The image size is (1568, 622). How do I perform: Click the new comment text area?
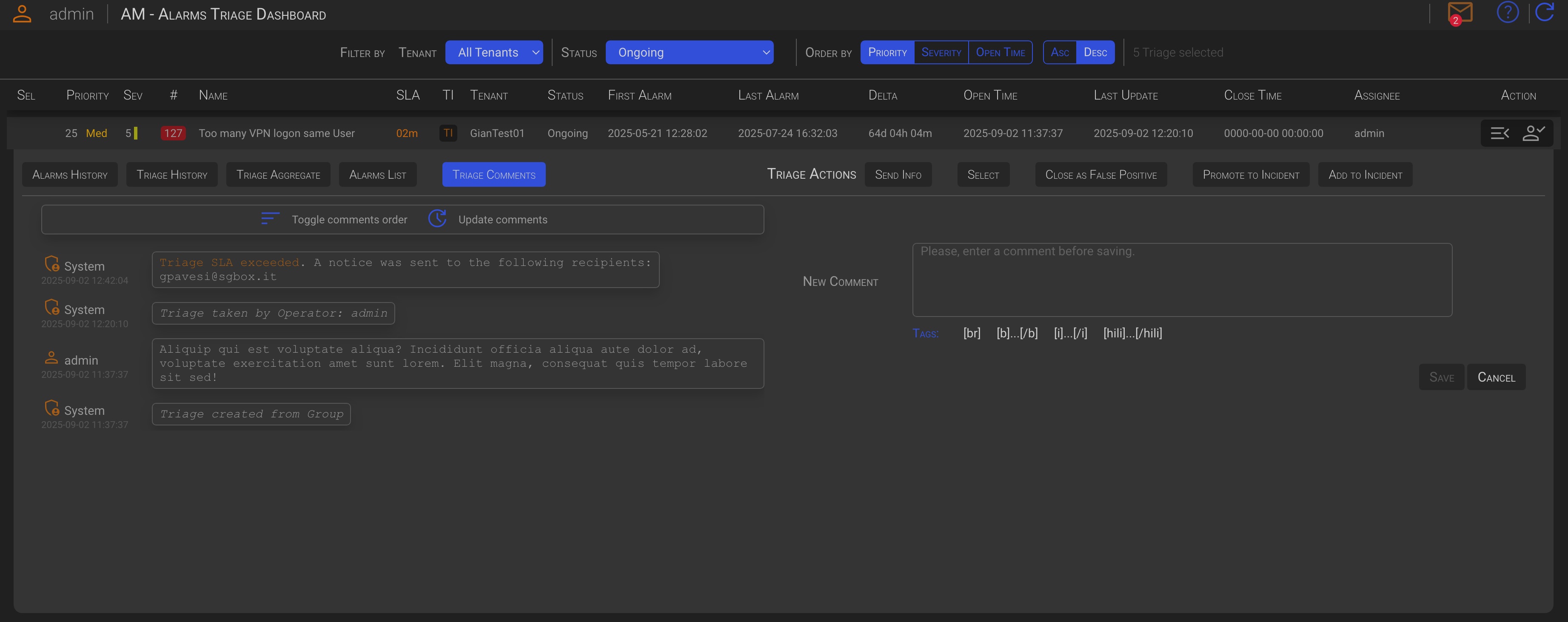1181,280
